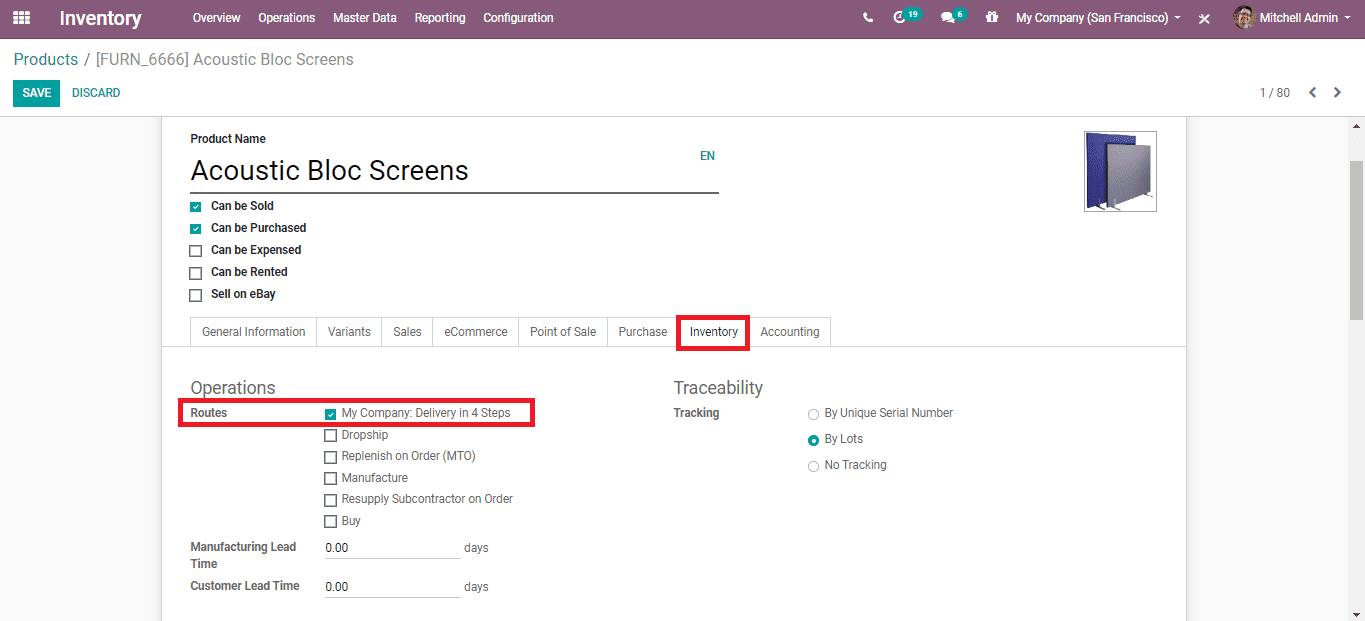This screenshot has height=621, width=1365.
Task: Click the gift icon in top bar
Action: click(x=992, y=18)
